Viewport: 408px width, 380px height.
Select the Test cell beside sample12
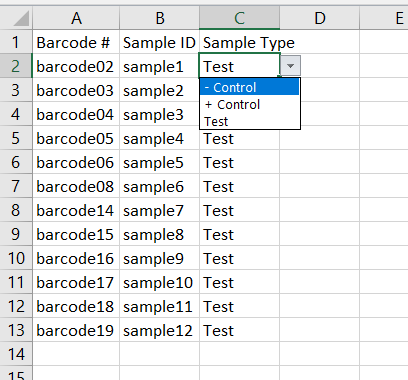(x=239, y=330)
